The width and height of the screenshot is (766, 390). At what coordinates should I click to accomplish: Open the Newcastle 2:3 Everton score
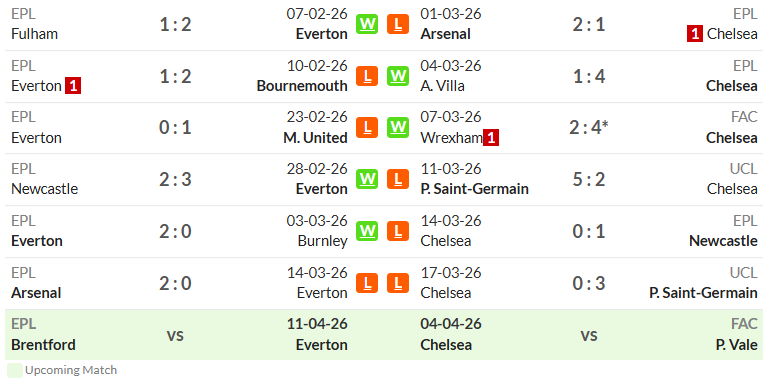tap(175, 179)
